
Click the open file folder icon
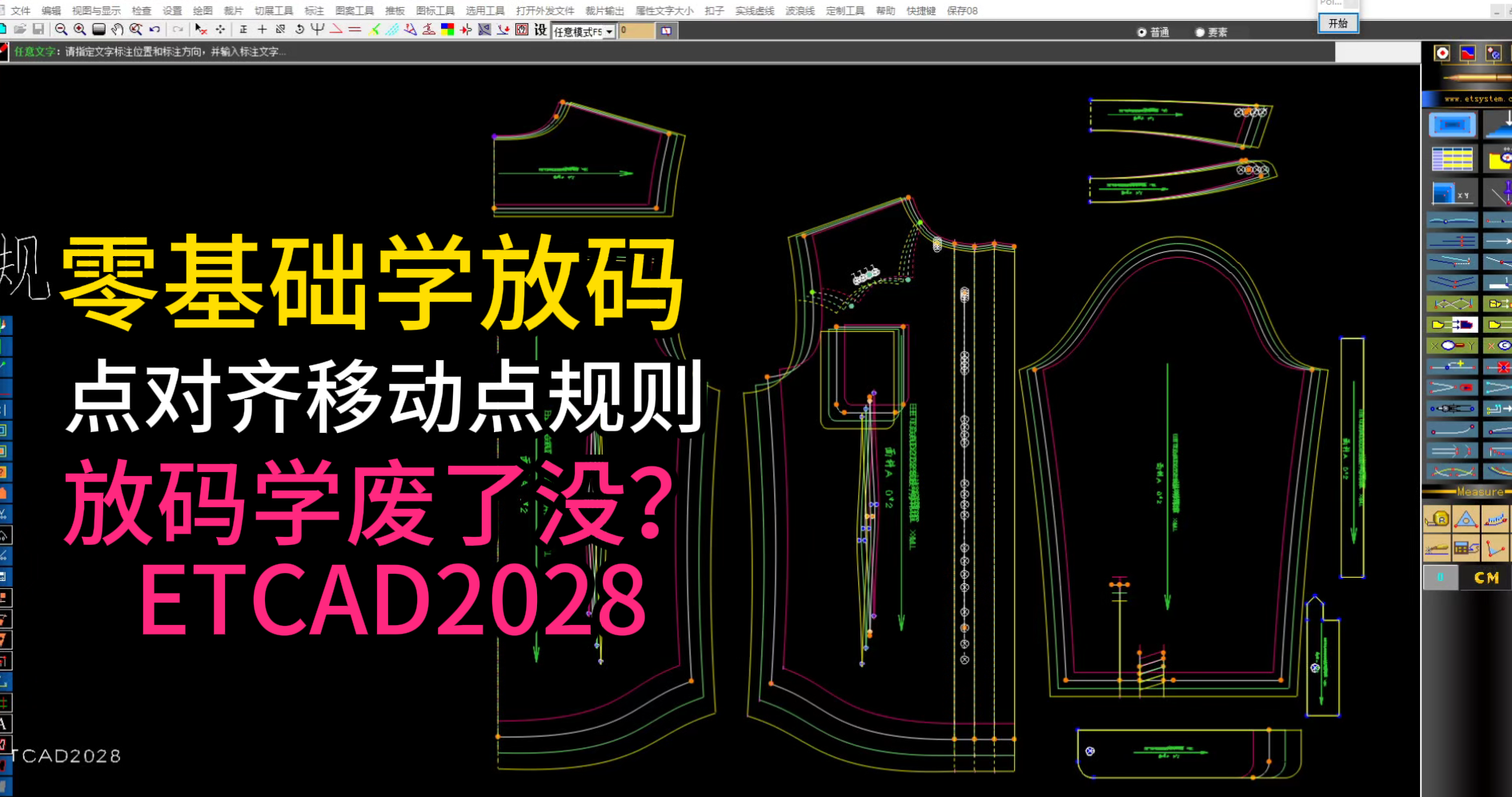pyautogui.click(x=20, y=30)
